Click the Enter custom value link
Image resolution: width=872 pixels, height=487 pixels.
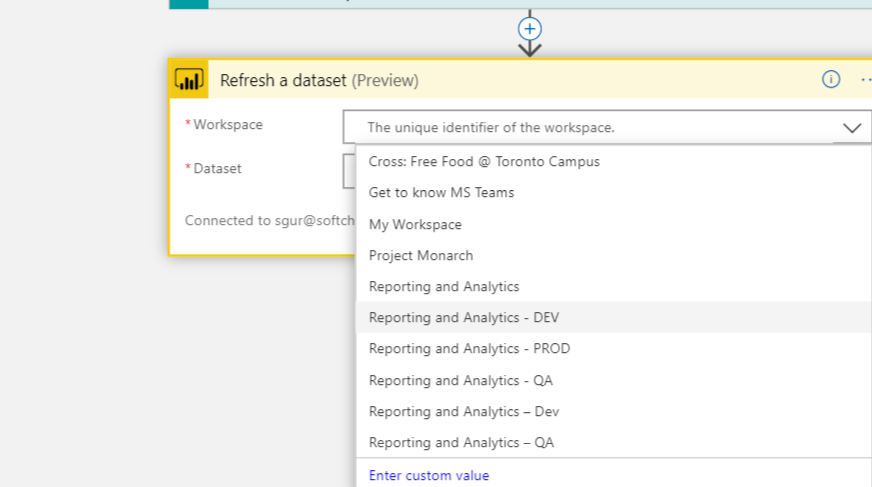click(x=429, y=475)
